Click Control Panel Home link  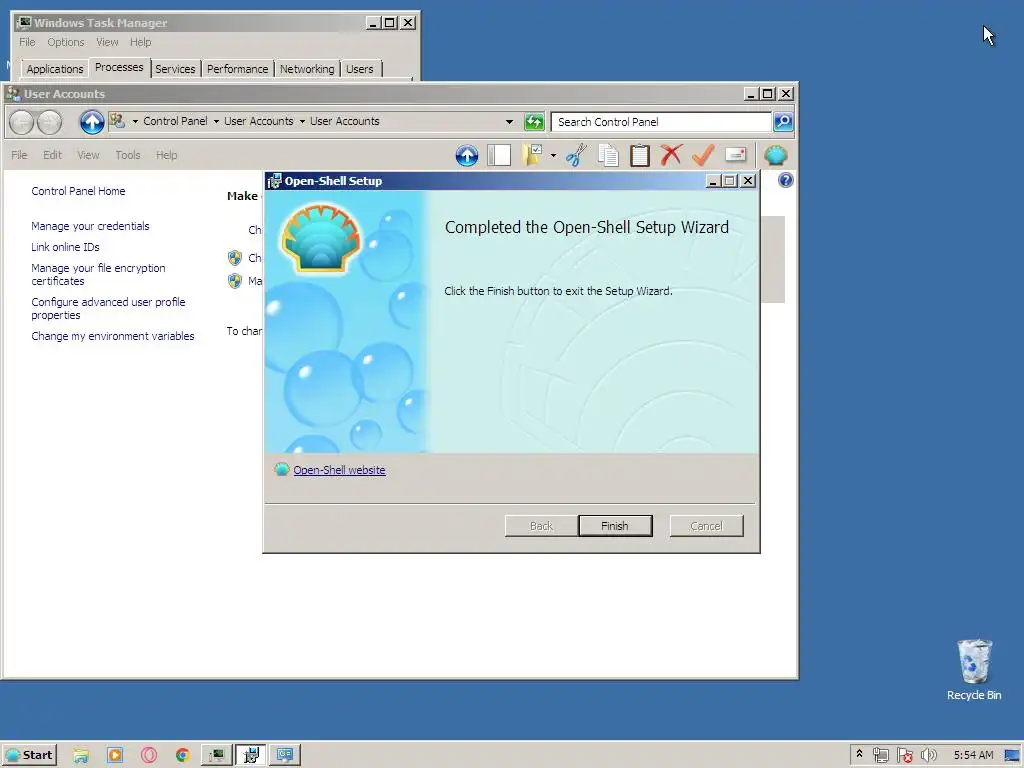(x=78, y=191)
